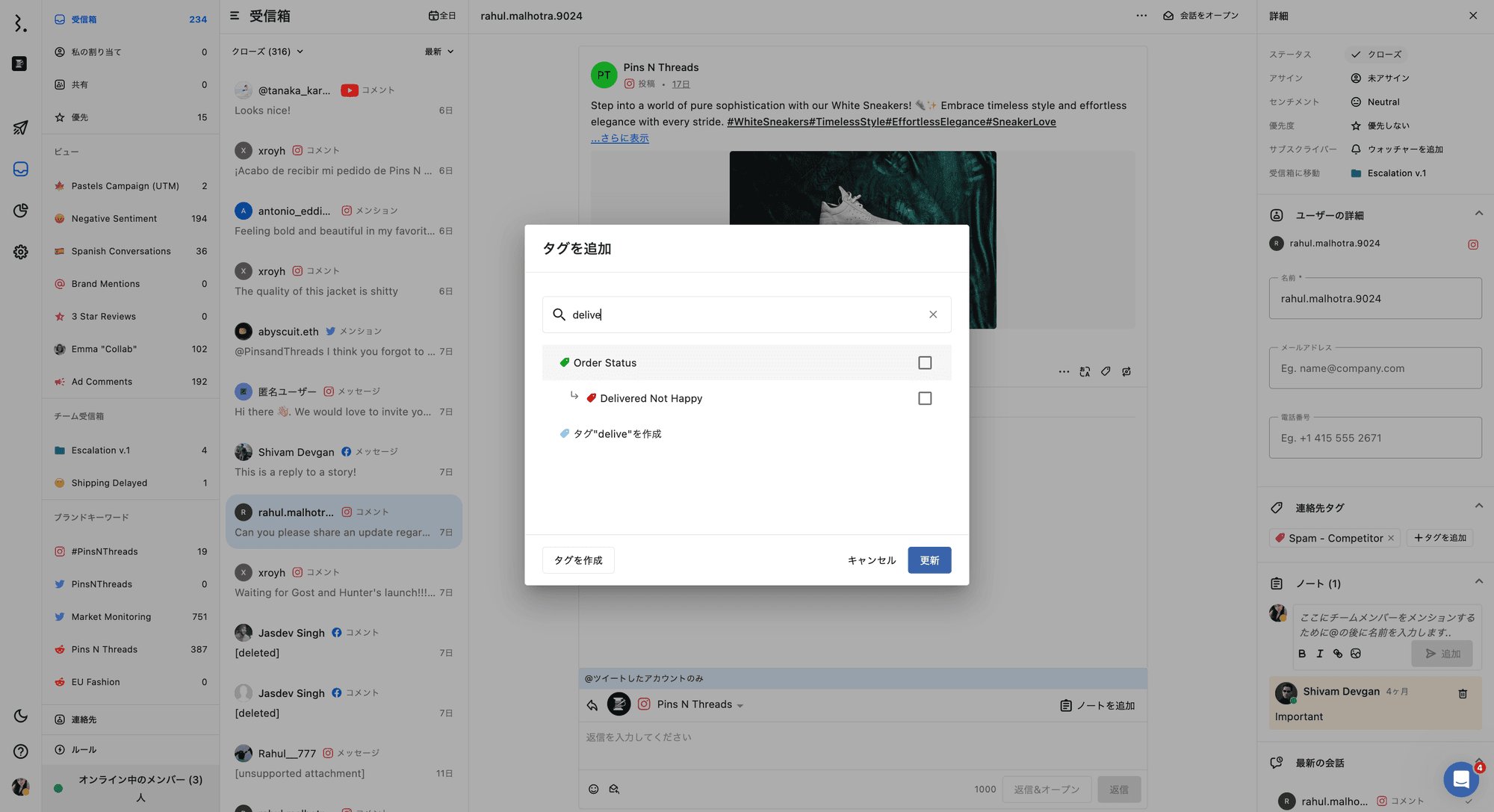Check the Delivered Not Happy checkbox

(925, 398)
